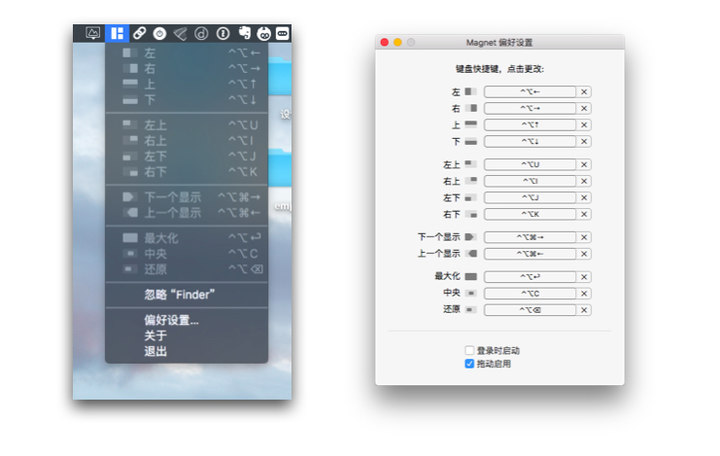Image resolution: width=720 pixels, height=456 pixels.
Task: Edit the 左下 shortcut field in preferences
Action: click(530, 197)
